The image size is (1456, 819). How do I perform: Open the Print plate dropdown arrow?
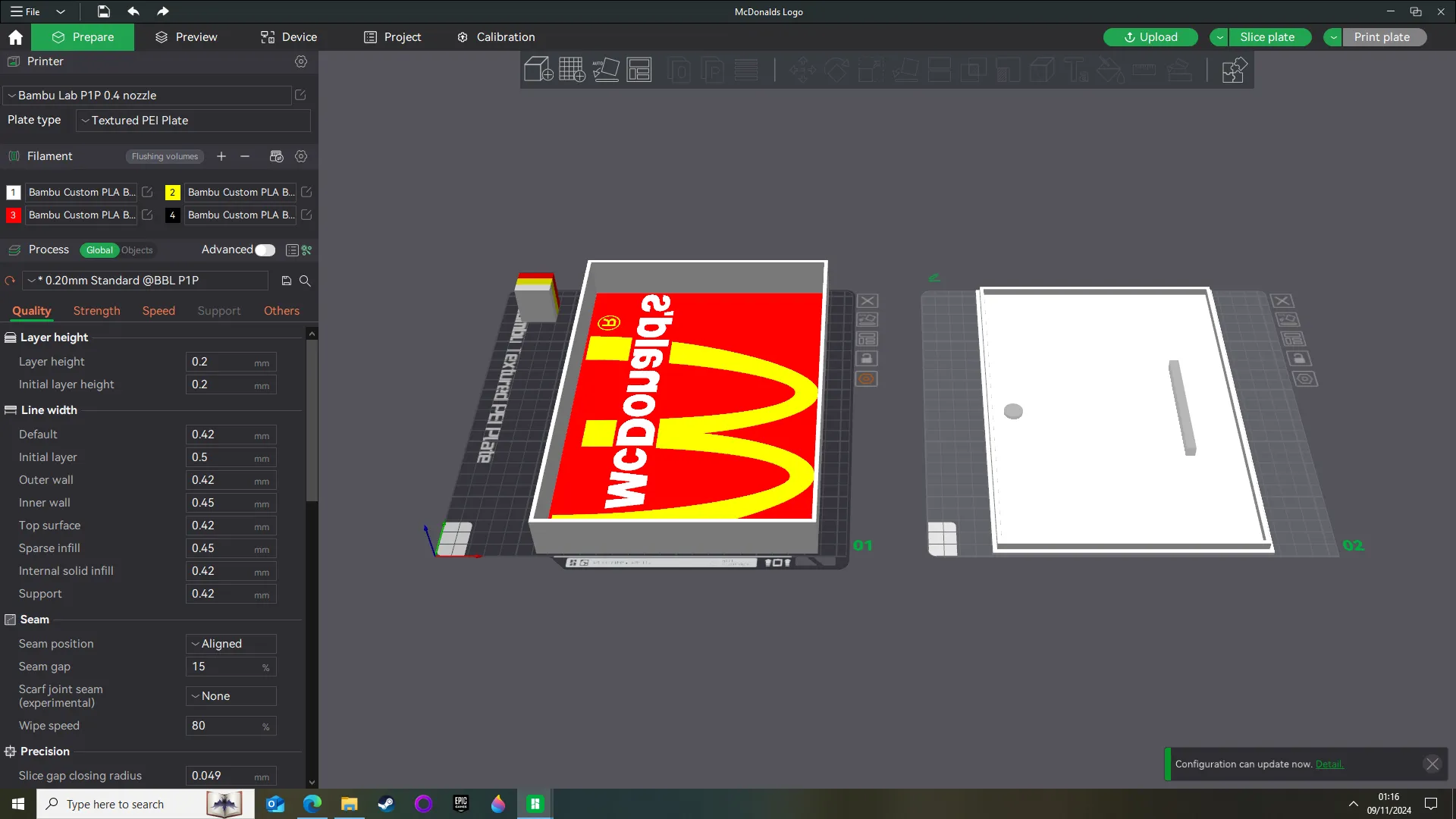point(1333,37)
